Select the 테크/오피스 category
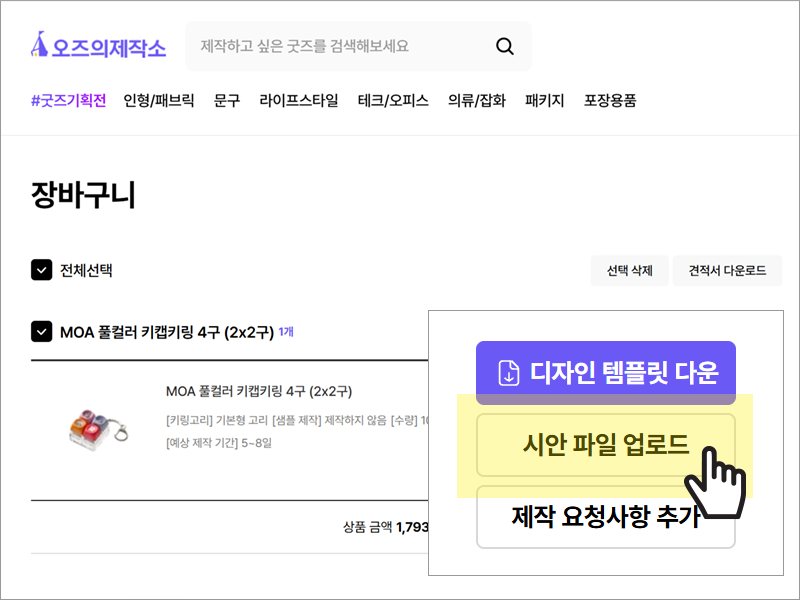 393,101
